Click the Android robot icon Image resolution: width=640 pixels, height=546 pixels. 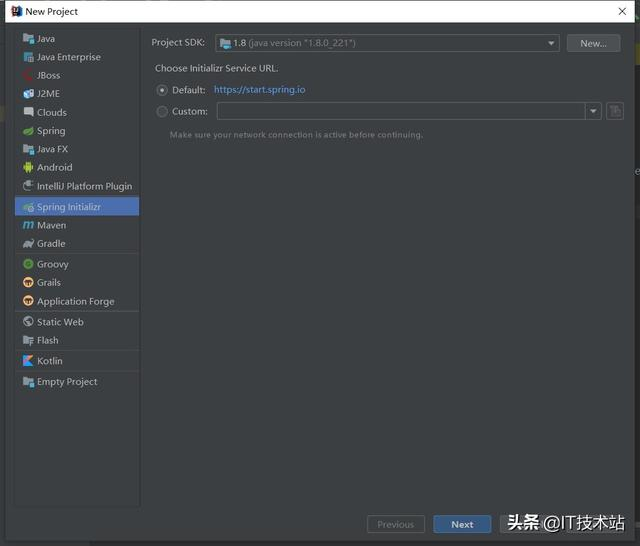pyautogui.click(x=28, y=168)
